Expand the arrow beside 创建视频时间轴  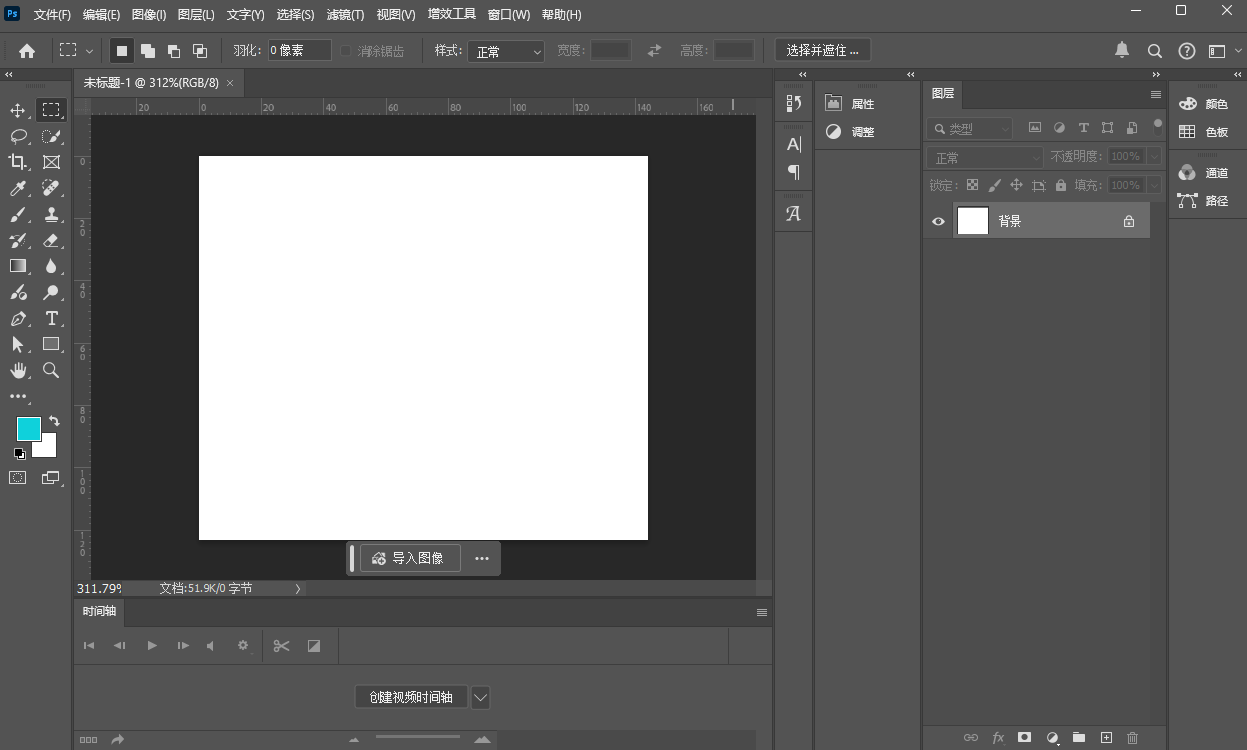[x=480, y=697]
